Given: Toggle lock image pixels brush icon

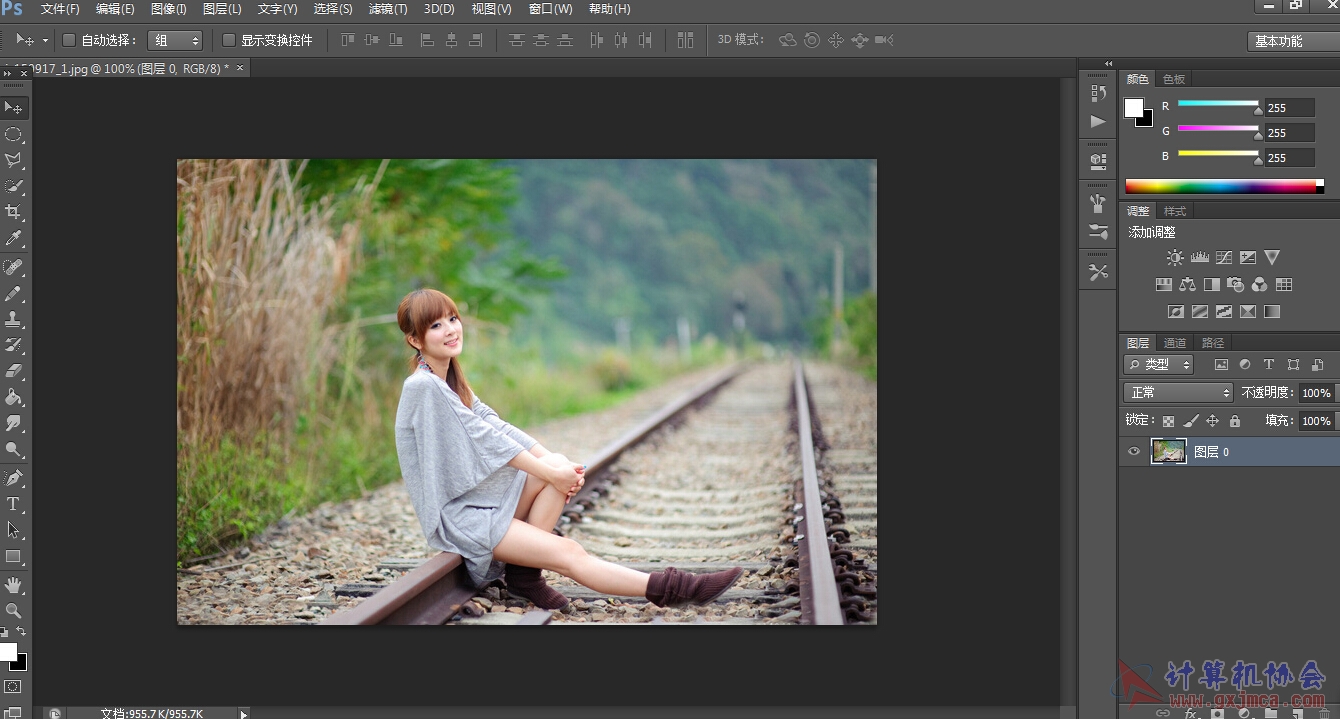Looking at the screenshot, I should (1190, 421).
